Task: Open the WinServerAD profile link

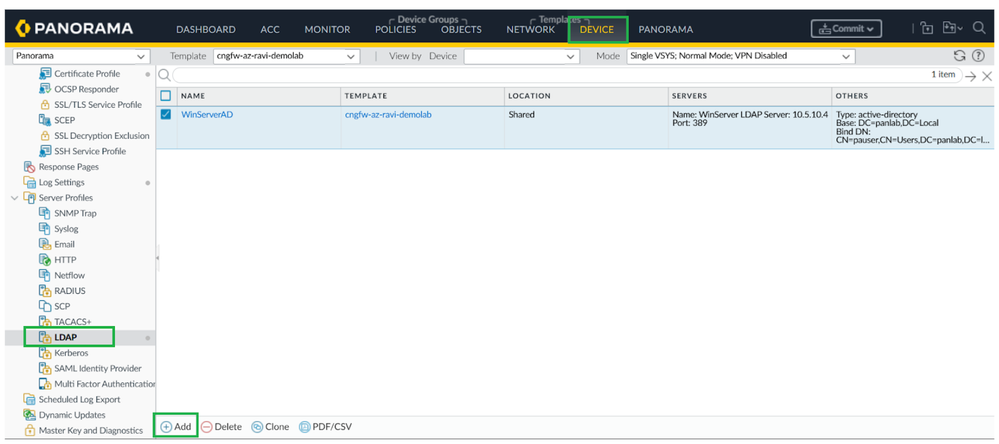Action: click(x=207, y=115)
